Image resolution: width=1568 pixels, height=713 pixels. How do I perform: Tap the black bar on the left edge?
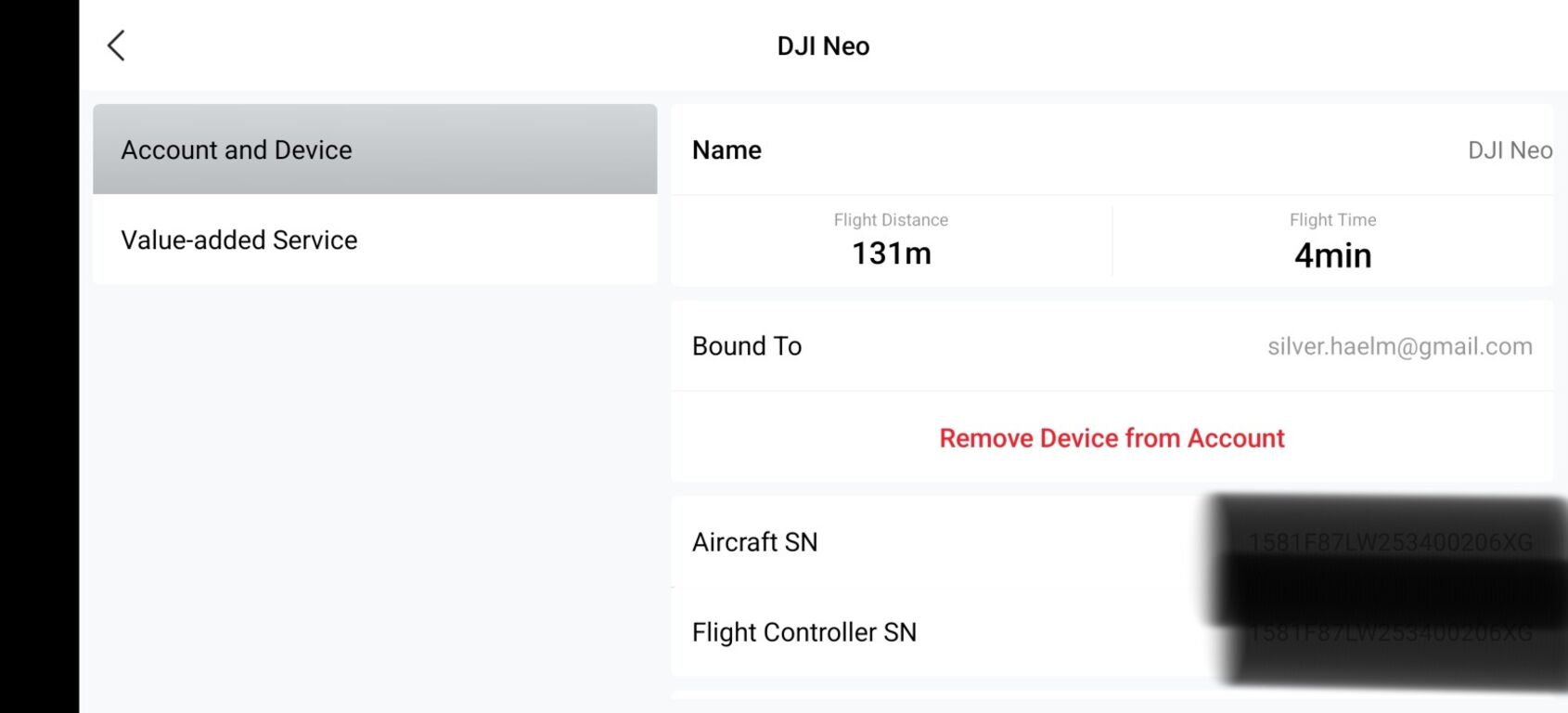coord(39,356)
